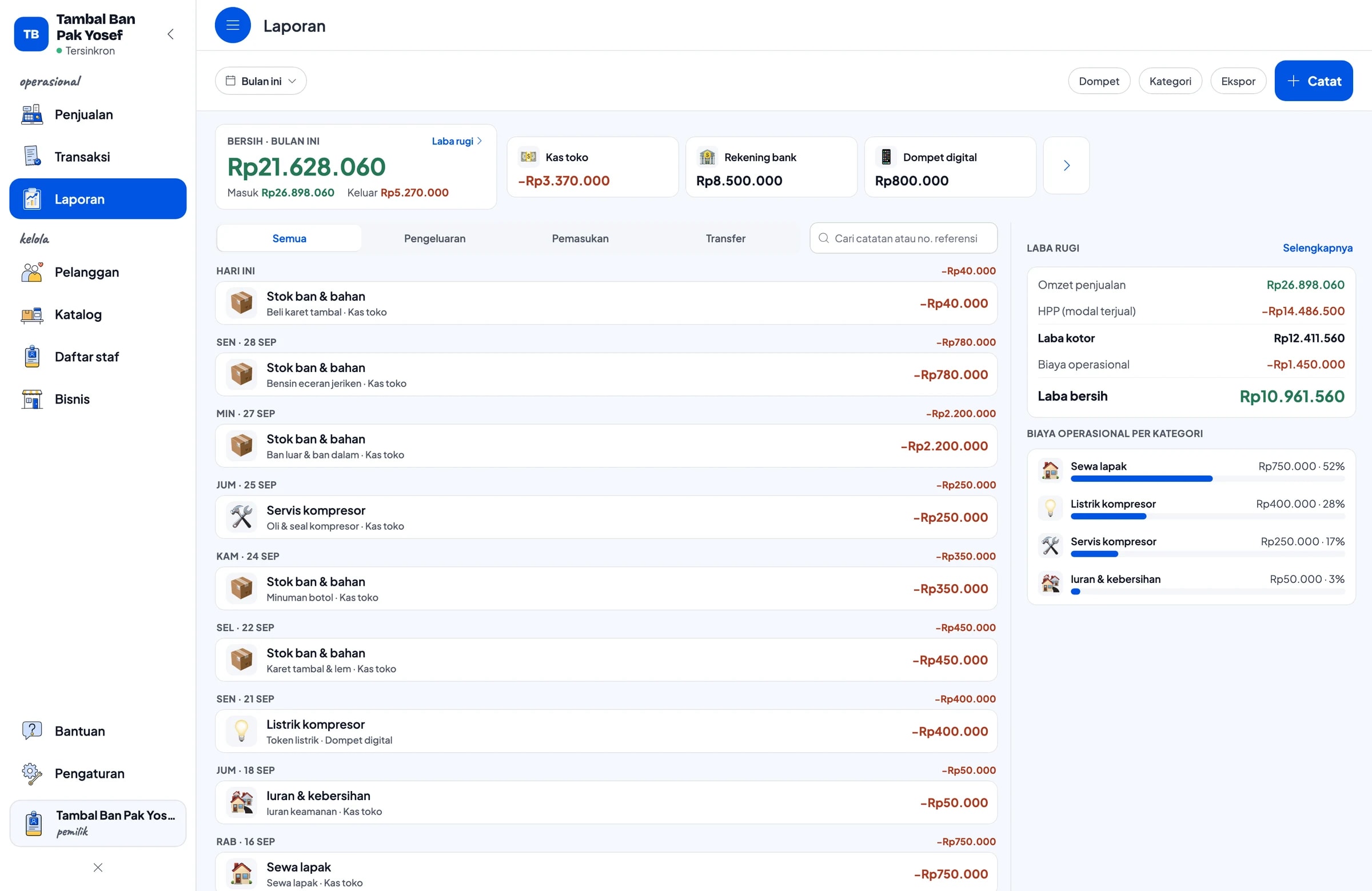1372x891 pixels.
Task: Show more wallets with the right chevron
Action: (1066, 165)
